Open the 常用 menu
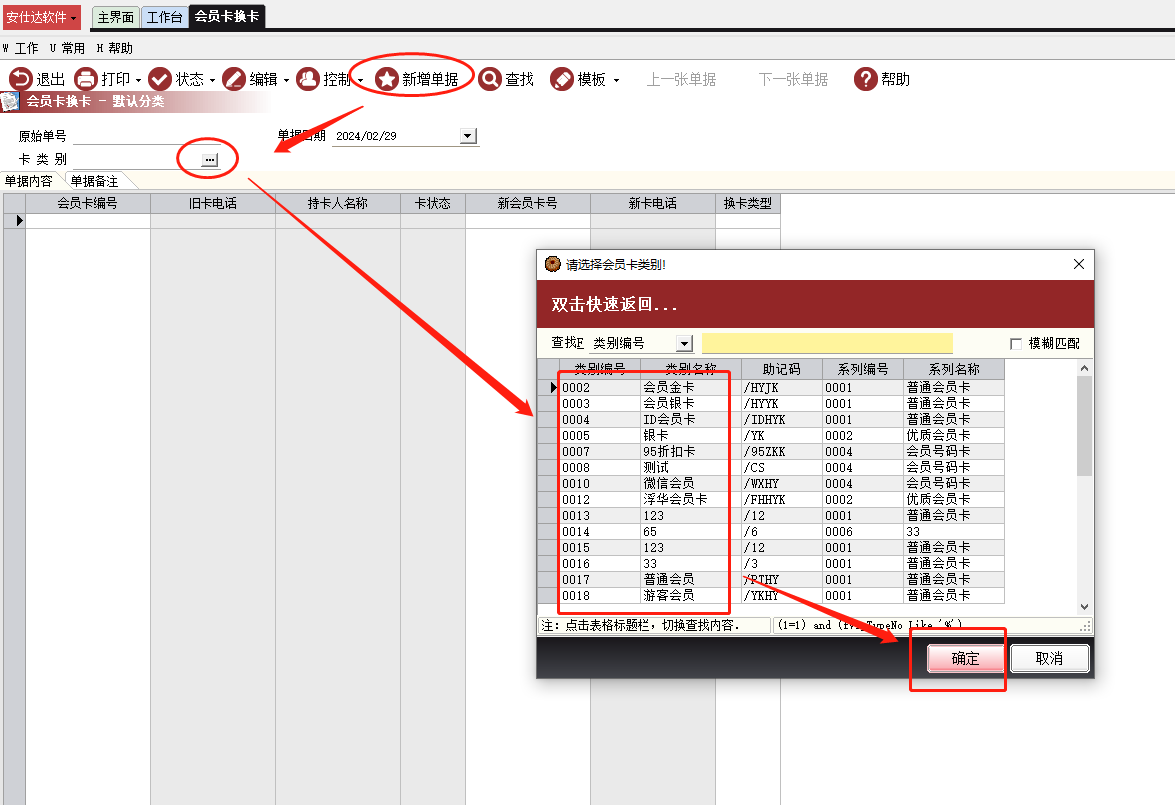The width and height of the screenshot is (1175, 805). pyautogui.click(x=67, y=48)
